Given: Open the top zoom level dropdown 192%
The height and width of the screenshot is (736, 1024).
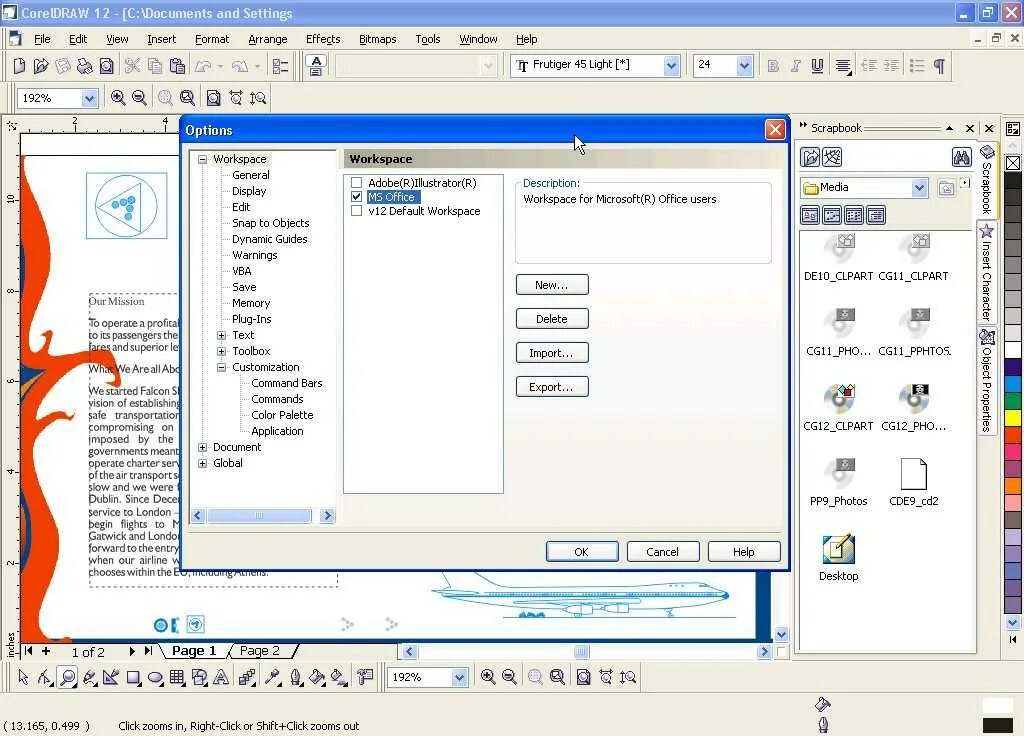Looking at the screenshot, I should point(89,99).
